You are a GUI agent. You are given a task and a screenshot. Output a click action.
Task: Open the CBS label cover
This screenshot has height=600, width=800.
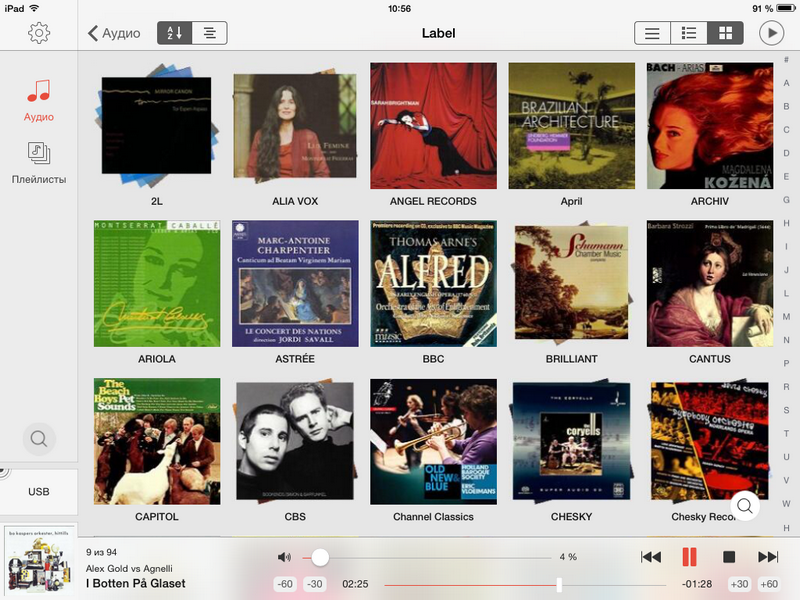coord(295,441)
